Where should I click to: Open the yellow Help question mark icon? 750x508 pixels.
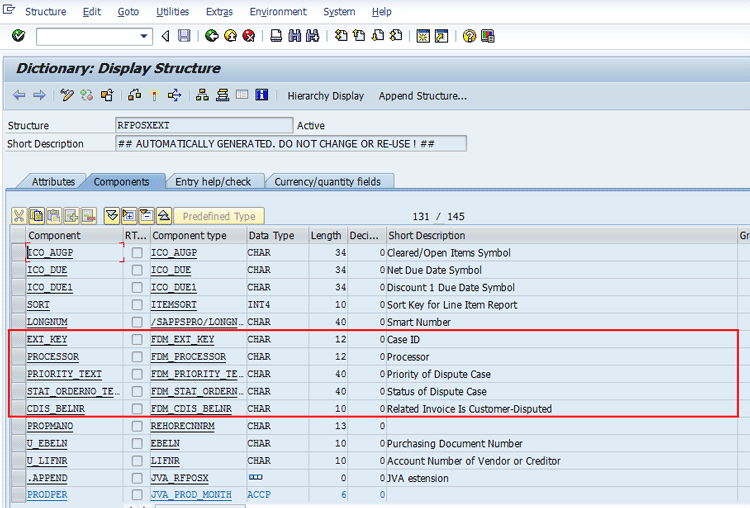[469, 36]
